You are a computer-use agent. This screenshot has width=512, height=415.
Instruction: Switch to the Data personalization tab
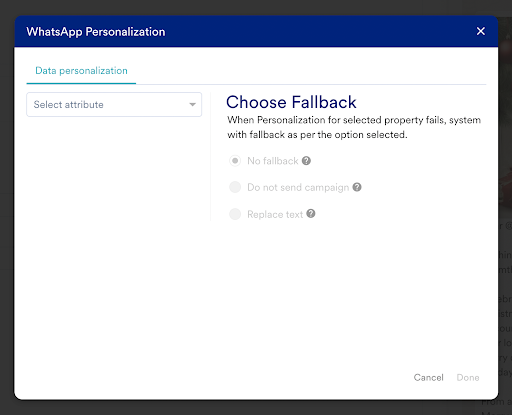81,71
